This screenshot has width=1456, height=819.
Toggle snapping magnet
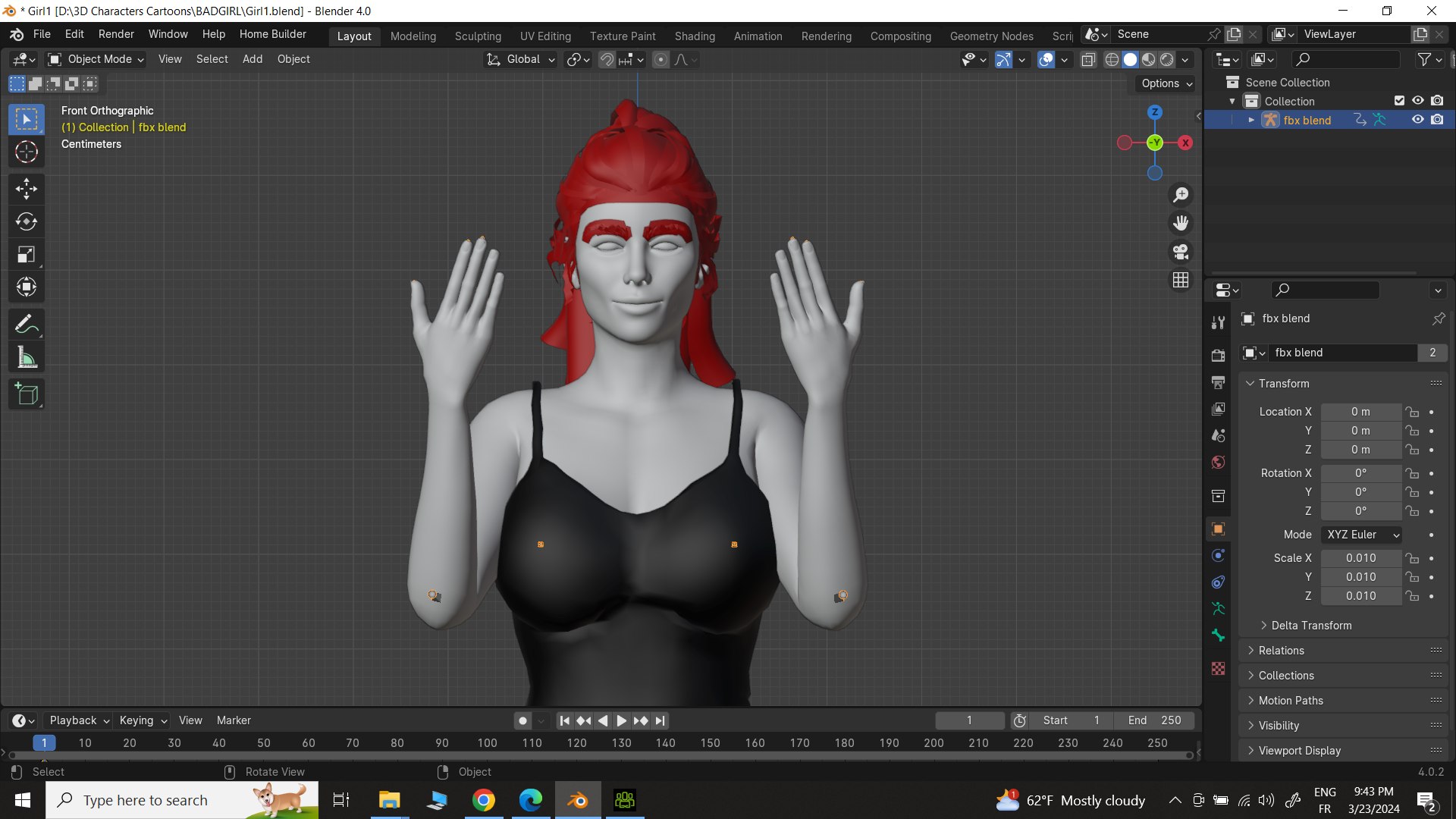point(606,59)
